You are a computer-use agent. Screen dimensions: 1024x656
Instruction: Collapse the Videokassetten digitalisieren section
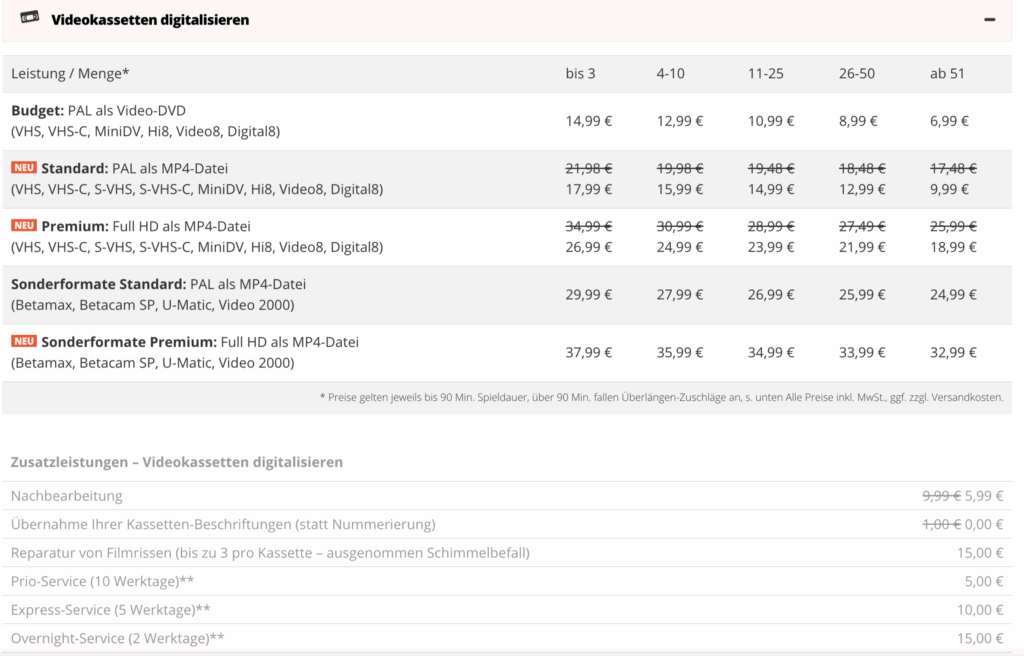(989, 20)
